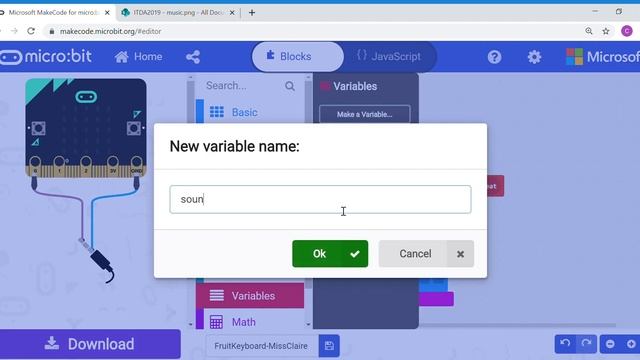Zoom out the workspace
The image size is (640, 360).
(x=610, y=344)
